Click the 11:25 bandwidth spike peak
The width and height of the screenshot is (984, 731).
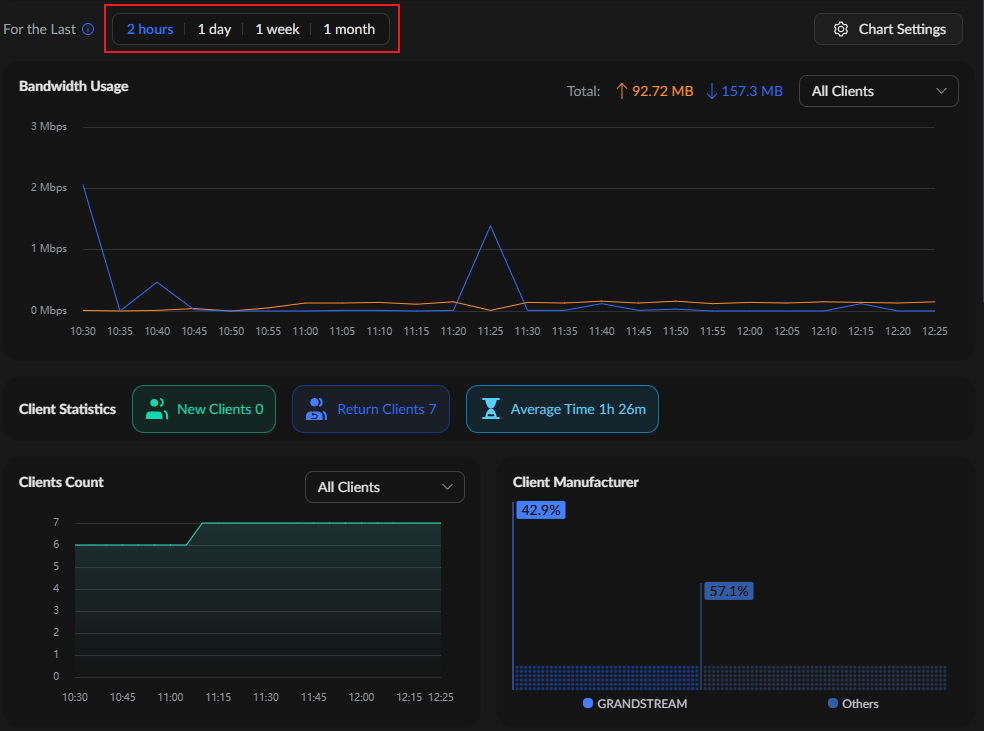tap(490, 226)
